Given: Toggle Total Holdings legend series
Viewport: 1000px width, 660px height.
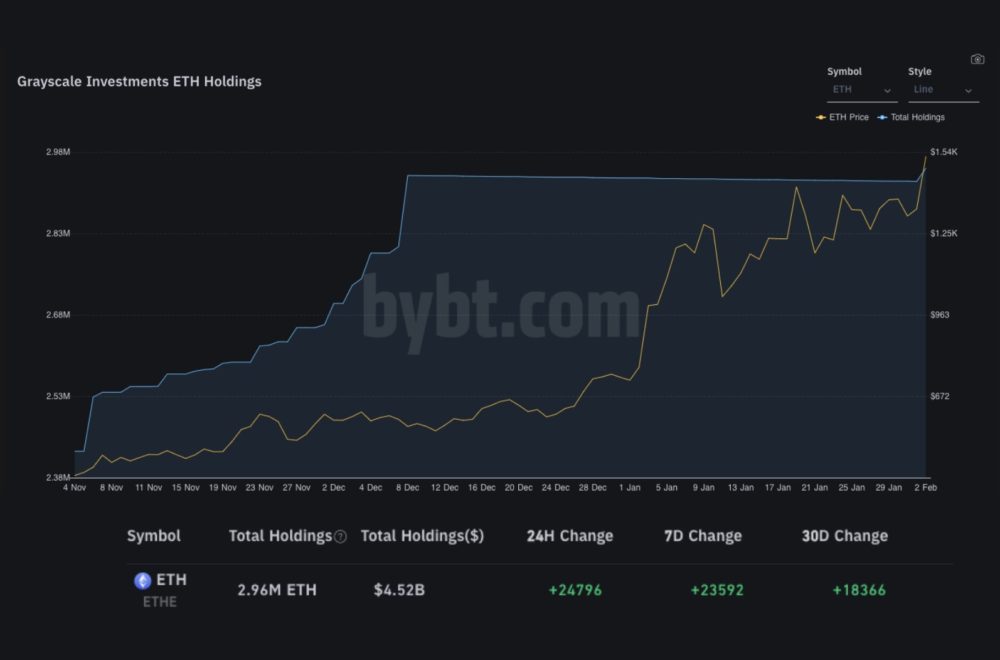Looking at the screenshot, I should (911, 117).
